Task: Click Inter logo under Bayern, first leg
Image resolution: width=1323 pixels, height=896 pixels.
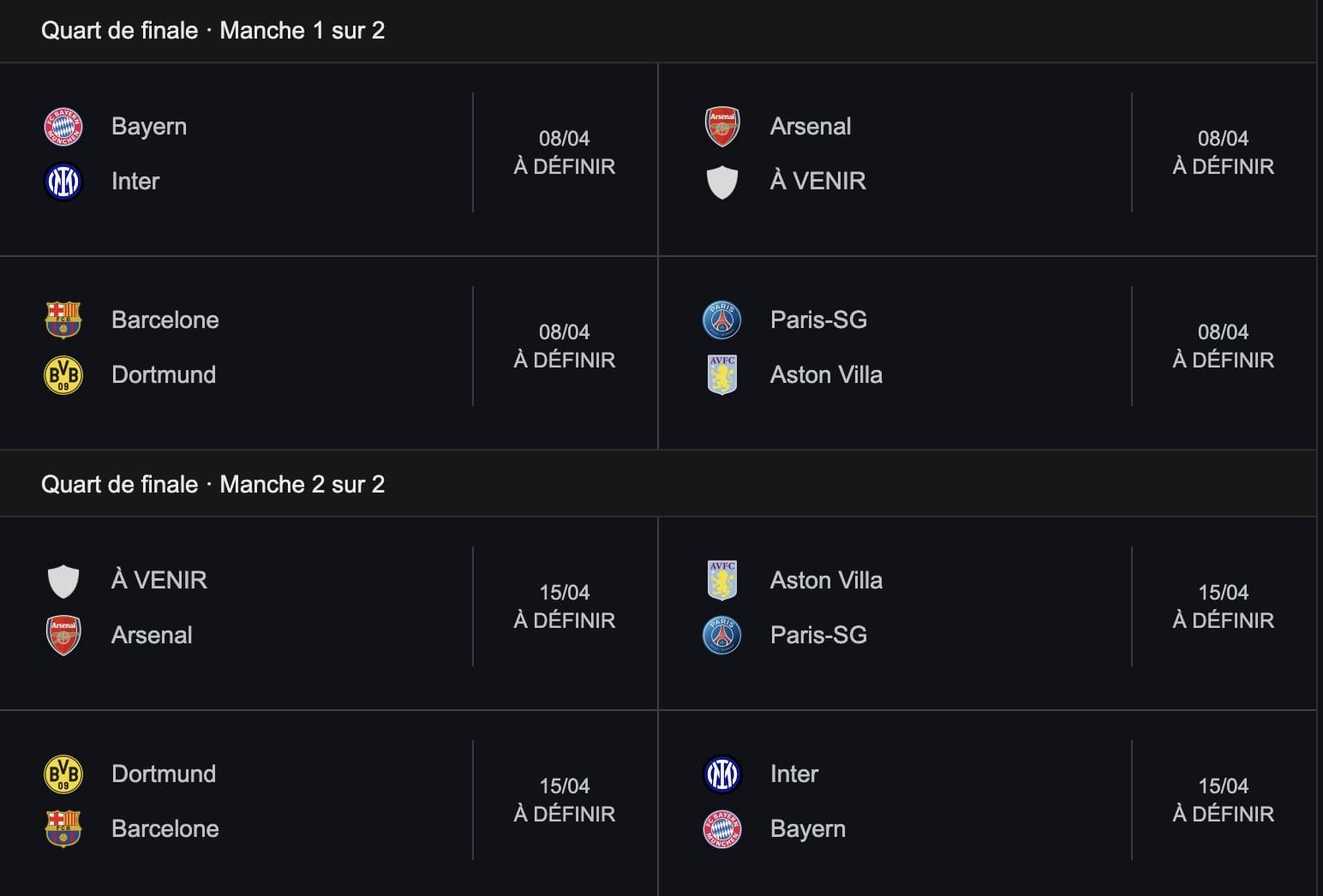Action: 63,182
